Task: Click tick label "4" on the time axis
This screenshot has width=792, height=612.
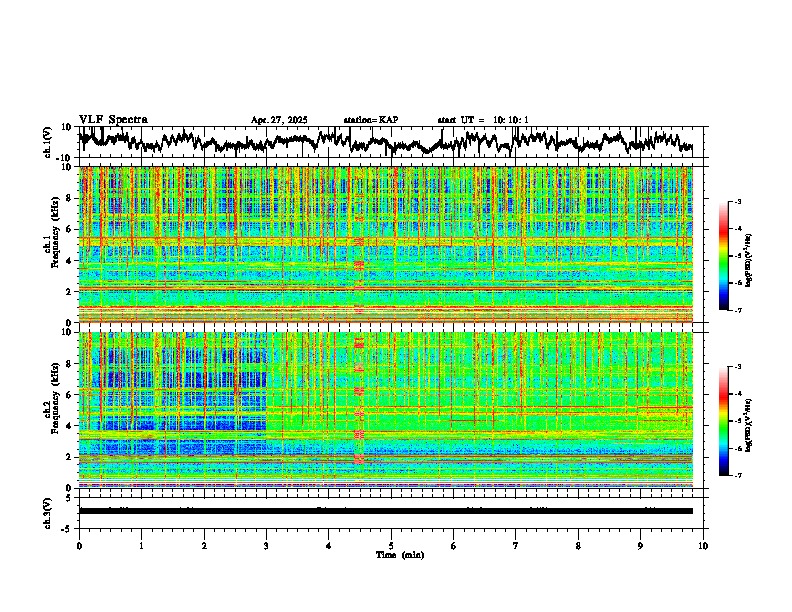Action: [328, 546]
